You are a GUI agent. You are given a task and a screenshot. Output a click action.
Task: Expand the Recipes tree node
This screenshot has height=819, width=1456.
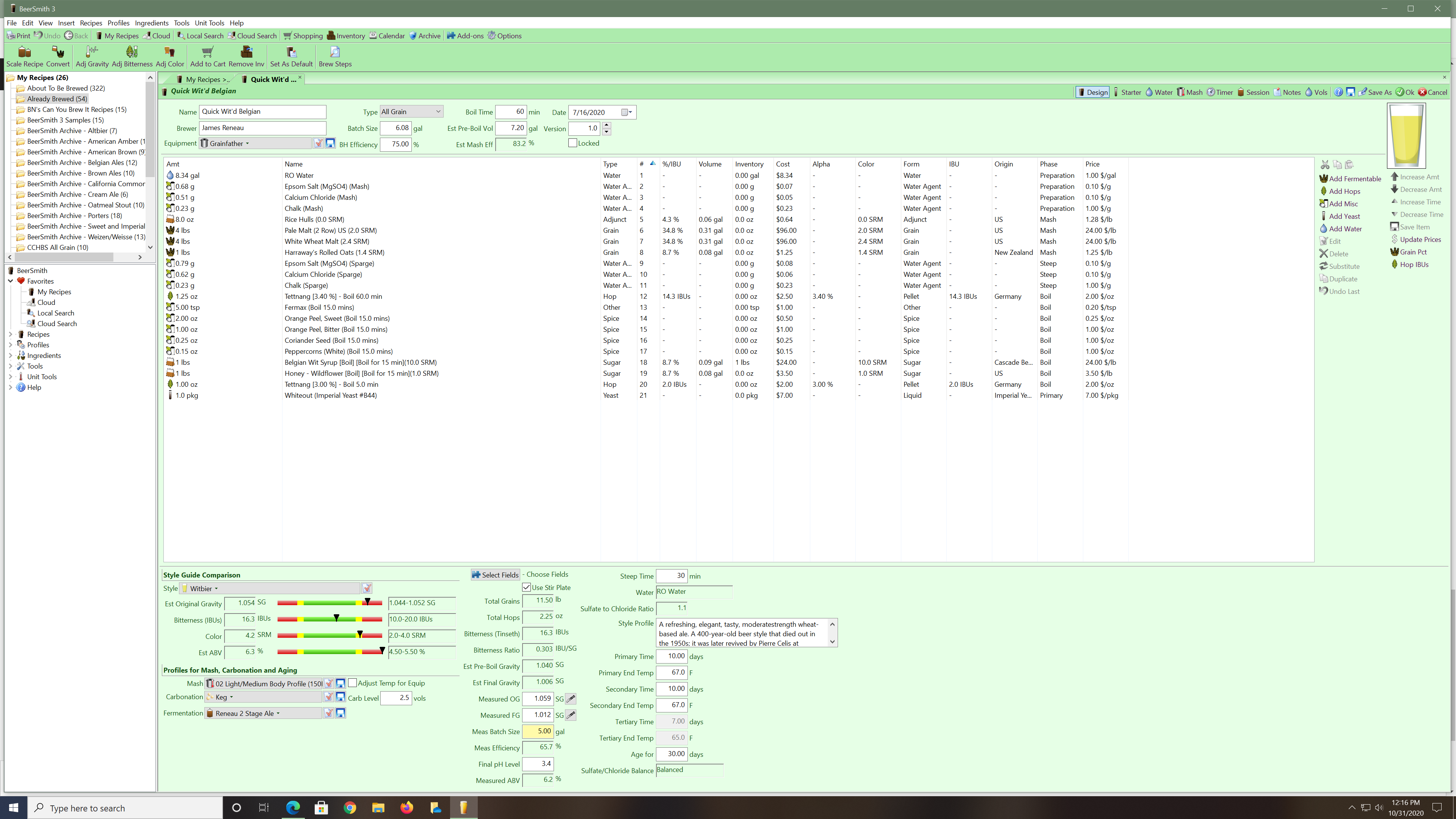[x=10, y=334]
